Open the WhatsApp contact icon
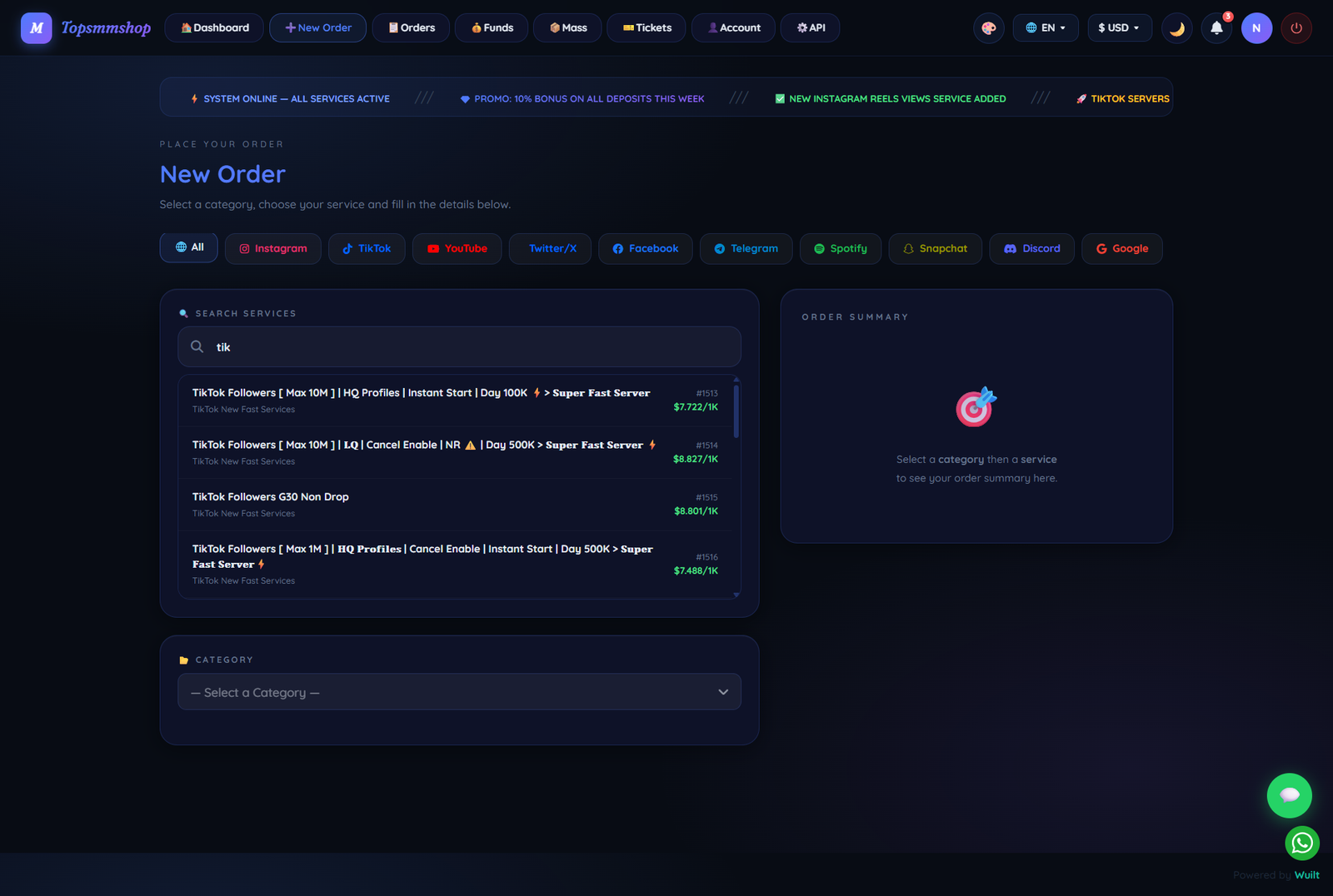Image resolution: width=1333 pixels, height=896 pixels. coord(1302,843)
